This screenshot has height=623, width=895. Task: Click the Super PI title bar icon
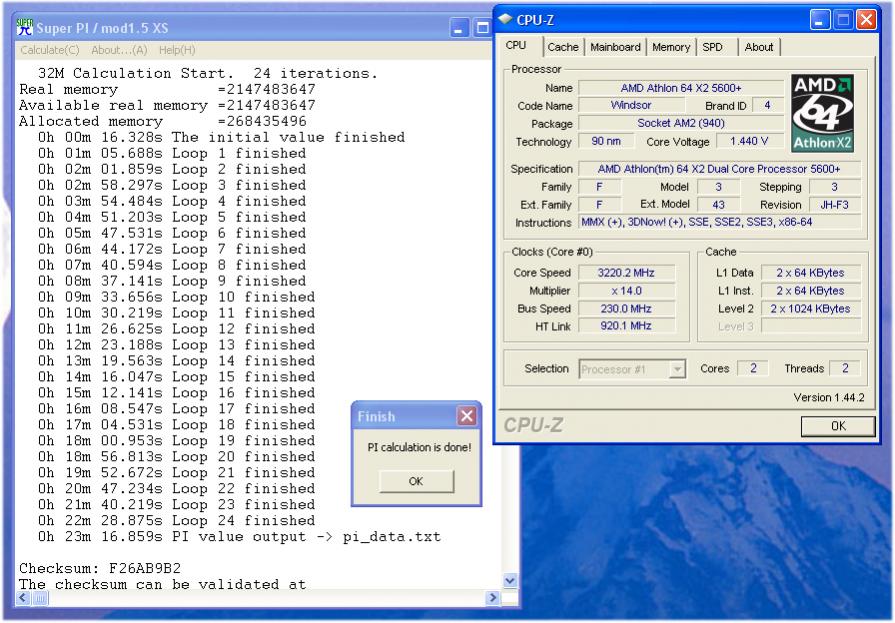coord(25,27)
